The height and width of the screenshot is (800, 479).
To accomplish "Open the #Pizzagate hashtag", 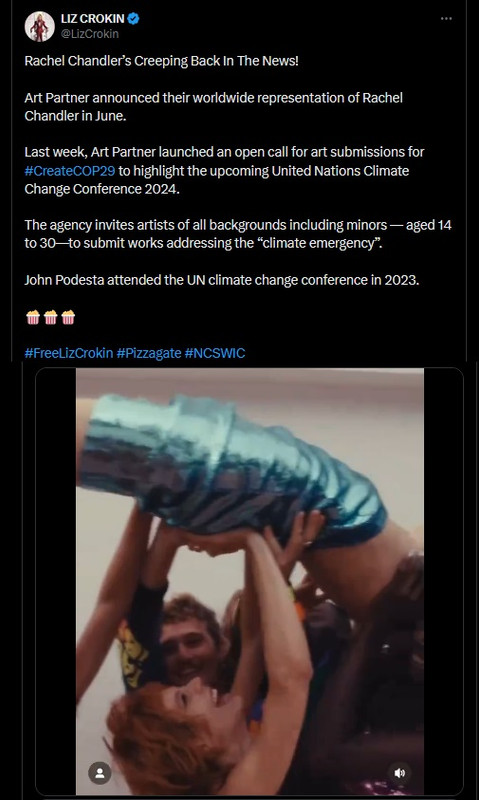I will (149, 353).
